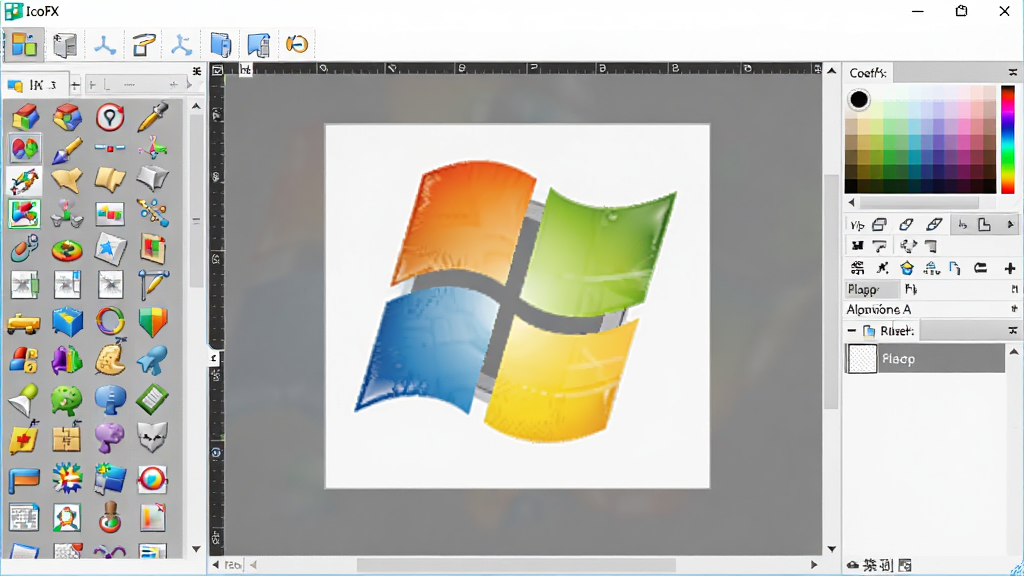This screenshot has height=576, width=1024.
Task: Select the brown stamp tool
Action: coord(110,517)
